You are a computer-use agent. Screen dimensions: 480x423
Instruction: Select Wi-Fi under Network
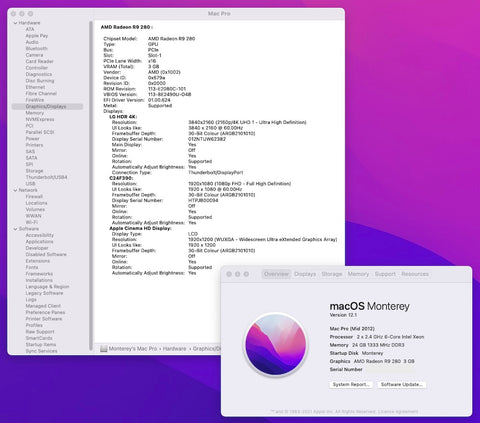[32, 222]
